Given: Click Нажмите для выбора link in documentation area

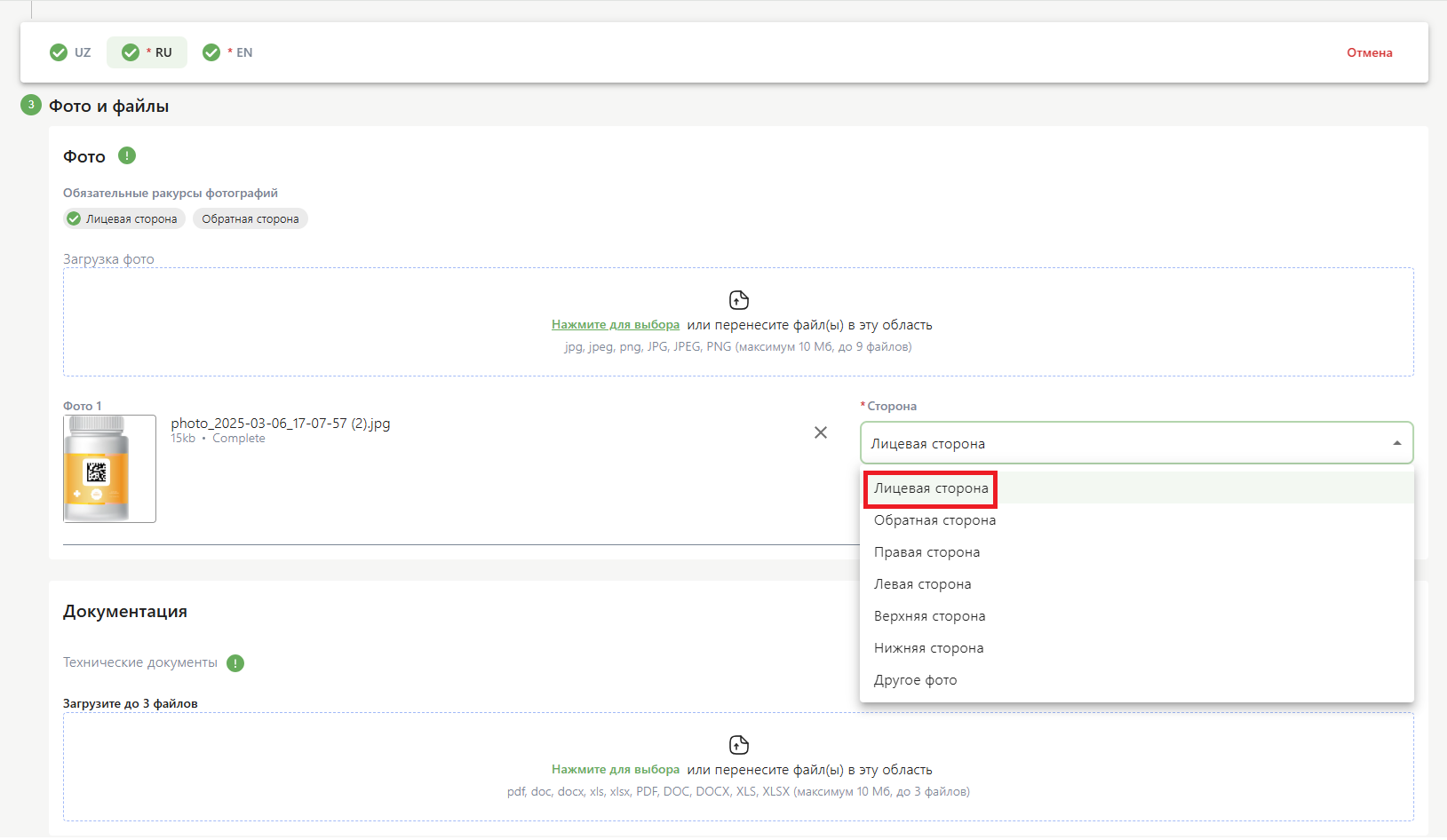Looking at the screenshot, I should [616, 770].
